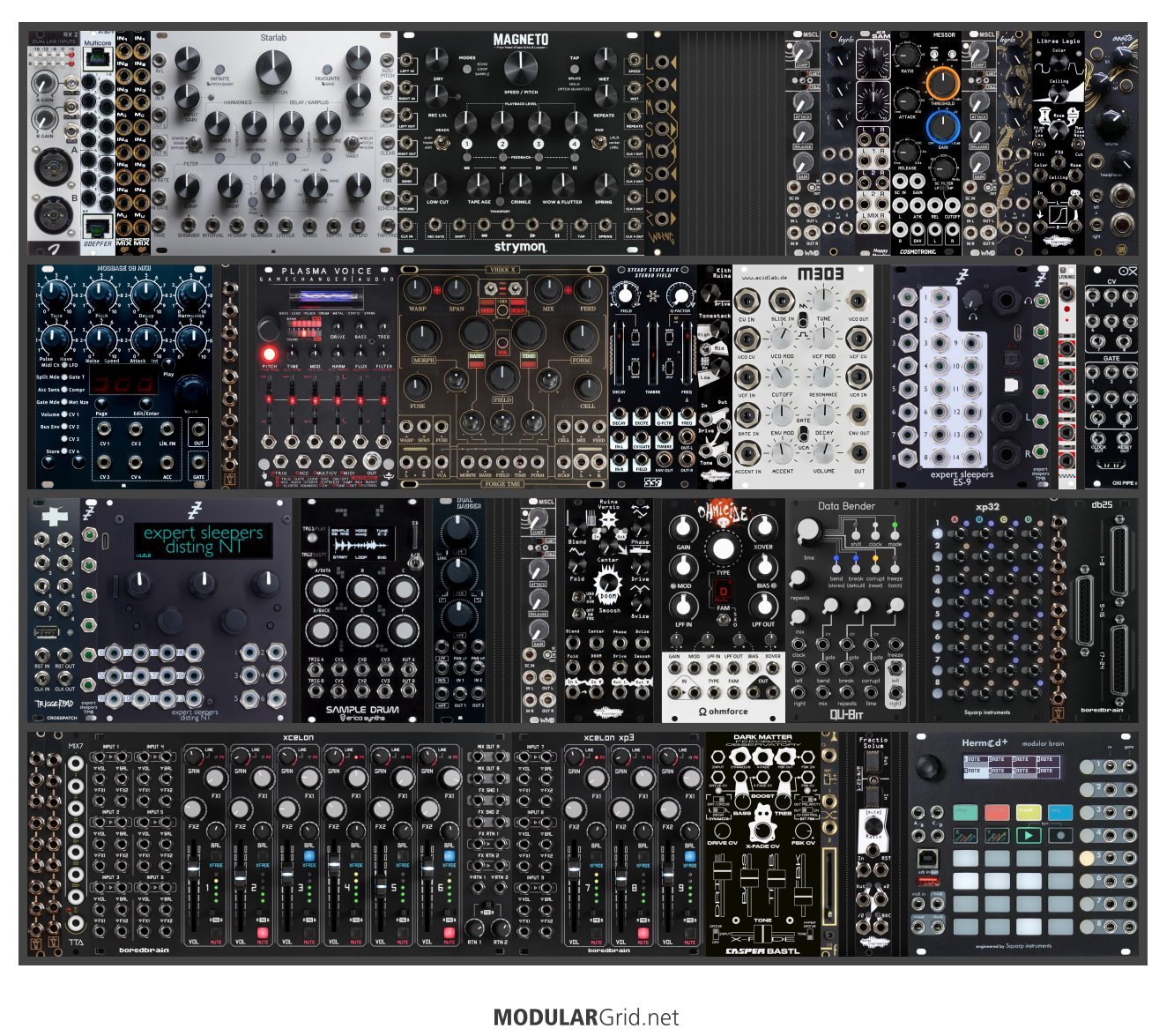This screenshot has width=1174, height=1036.
Task: Click the M303 VOLUME knob
Action: pos(823,452)
